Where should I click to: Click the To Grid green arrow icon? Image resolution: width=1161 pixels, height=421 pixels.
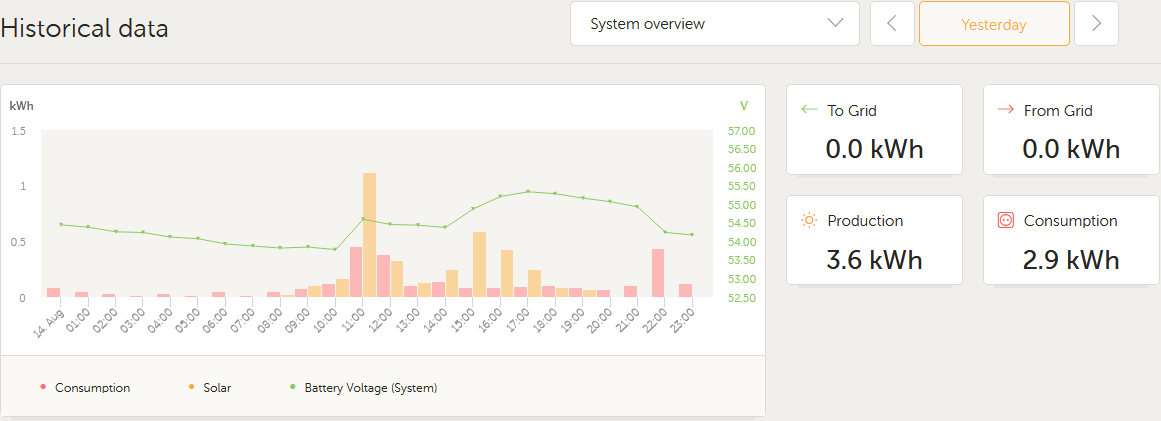tap(809, 110)
